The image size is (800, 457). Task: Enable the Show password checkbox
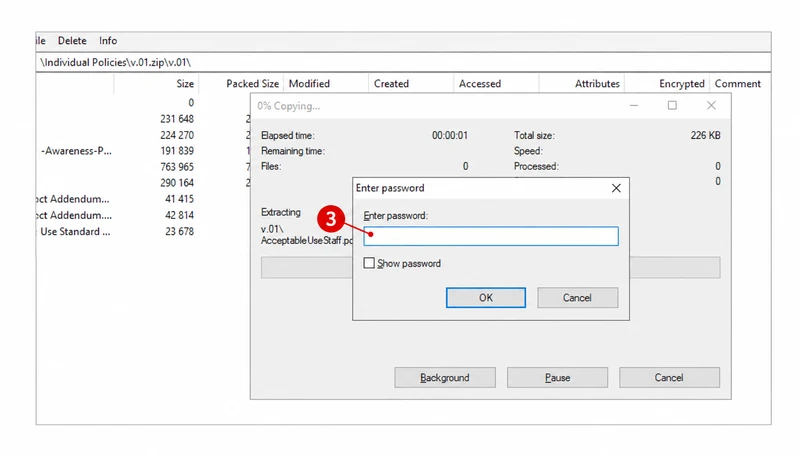click(x=369, y=263)
